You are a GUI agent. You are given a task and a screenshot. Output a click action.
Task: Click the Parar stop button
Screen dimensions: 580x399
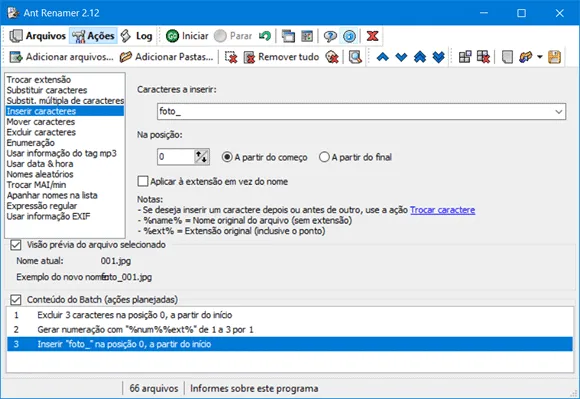tap(233, 36)
